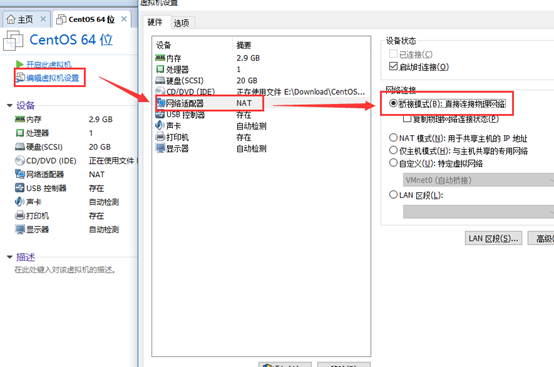Click the large CentOS 64 位 heading

click(x=71, y=40)
